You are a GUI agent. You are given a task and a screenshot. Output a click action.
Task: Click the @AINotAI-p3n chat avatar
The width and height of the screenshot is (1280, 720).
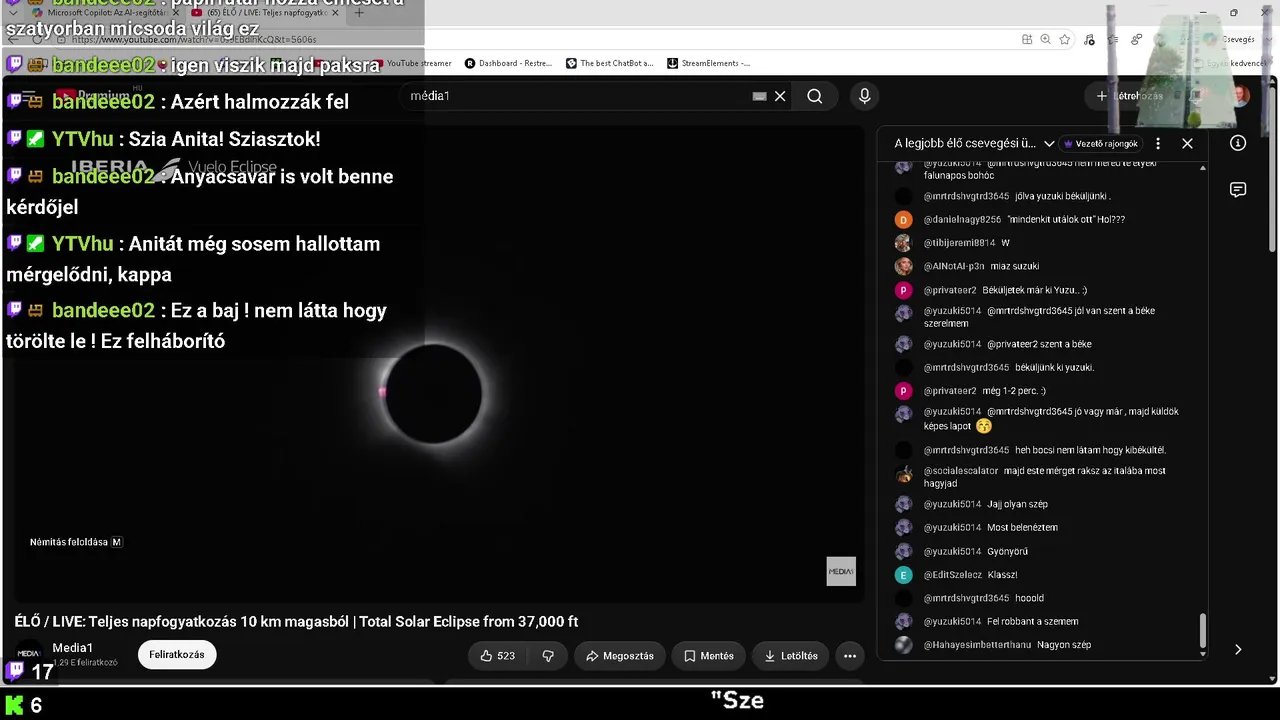903,266
